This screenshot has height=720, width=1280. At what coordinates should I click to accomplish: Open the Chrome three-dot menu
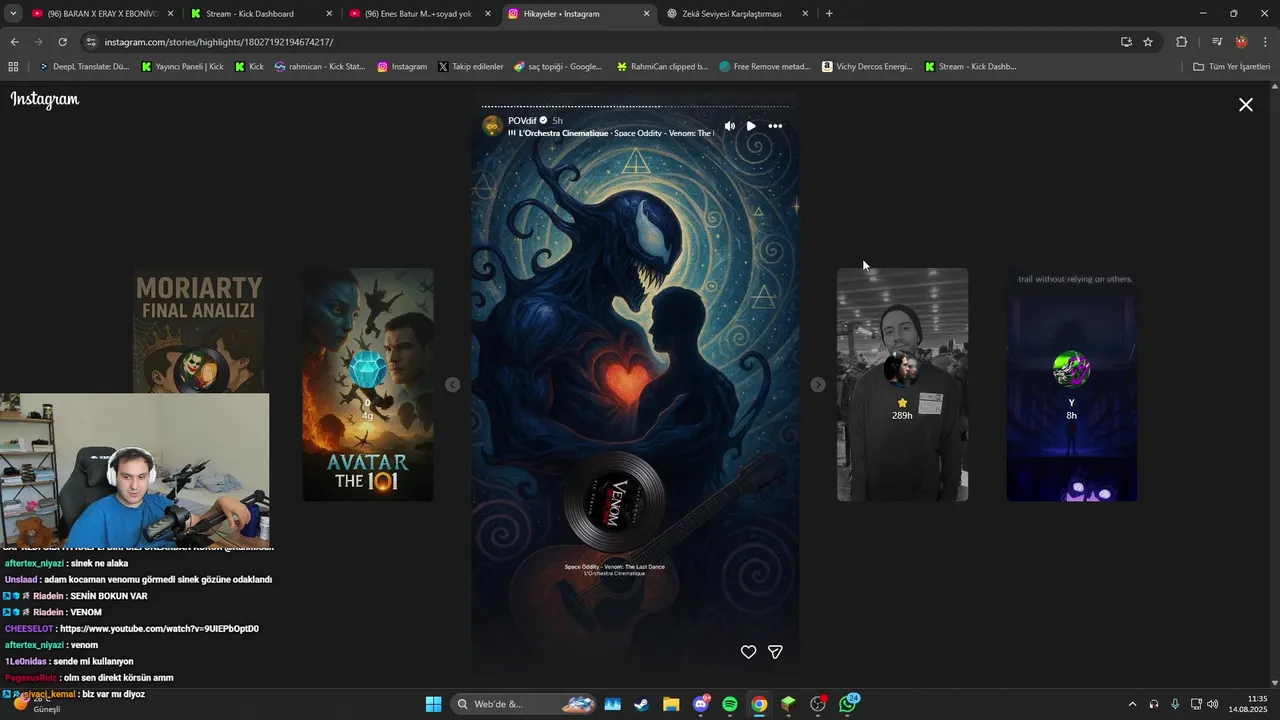click(x=1265, y=42)
